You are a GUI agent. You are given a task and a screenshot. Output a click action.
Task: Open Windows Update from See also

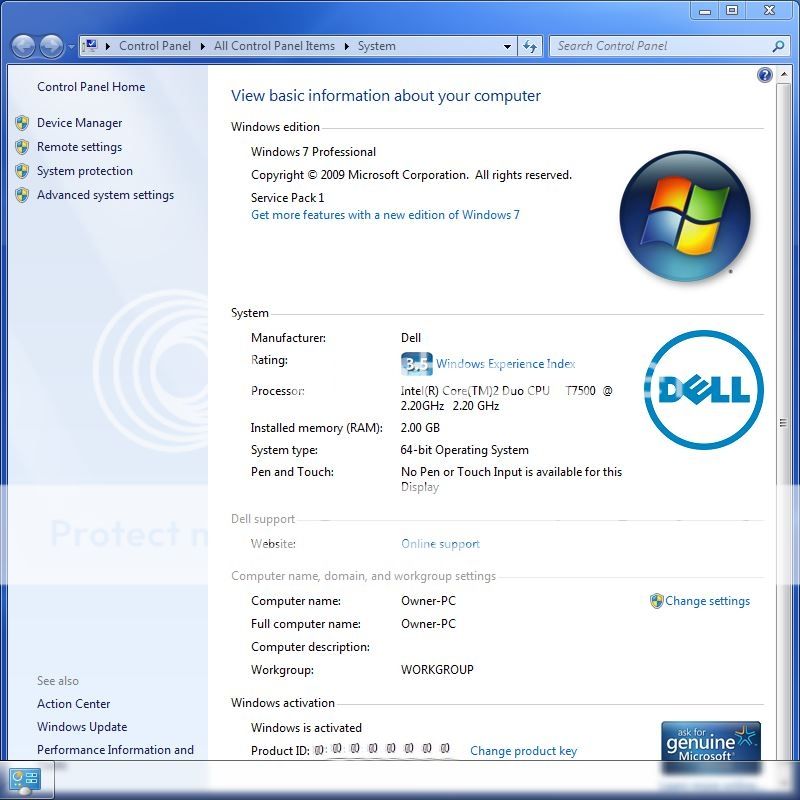coord(82,727)
